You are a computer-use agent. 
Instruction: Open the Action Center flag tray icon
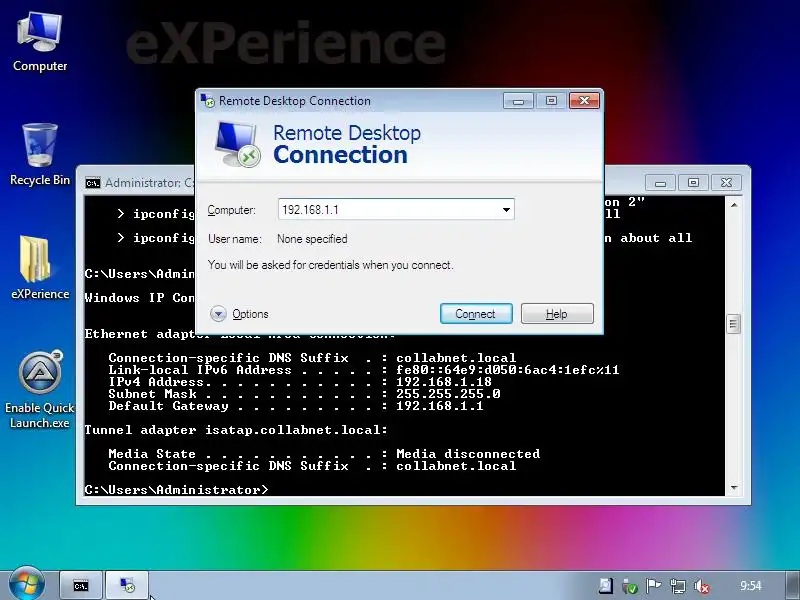click(654, 586)
